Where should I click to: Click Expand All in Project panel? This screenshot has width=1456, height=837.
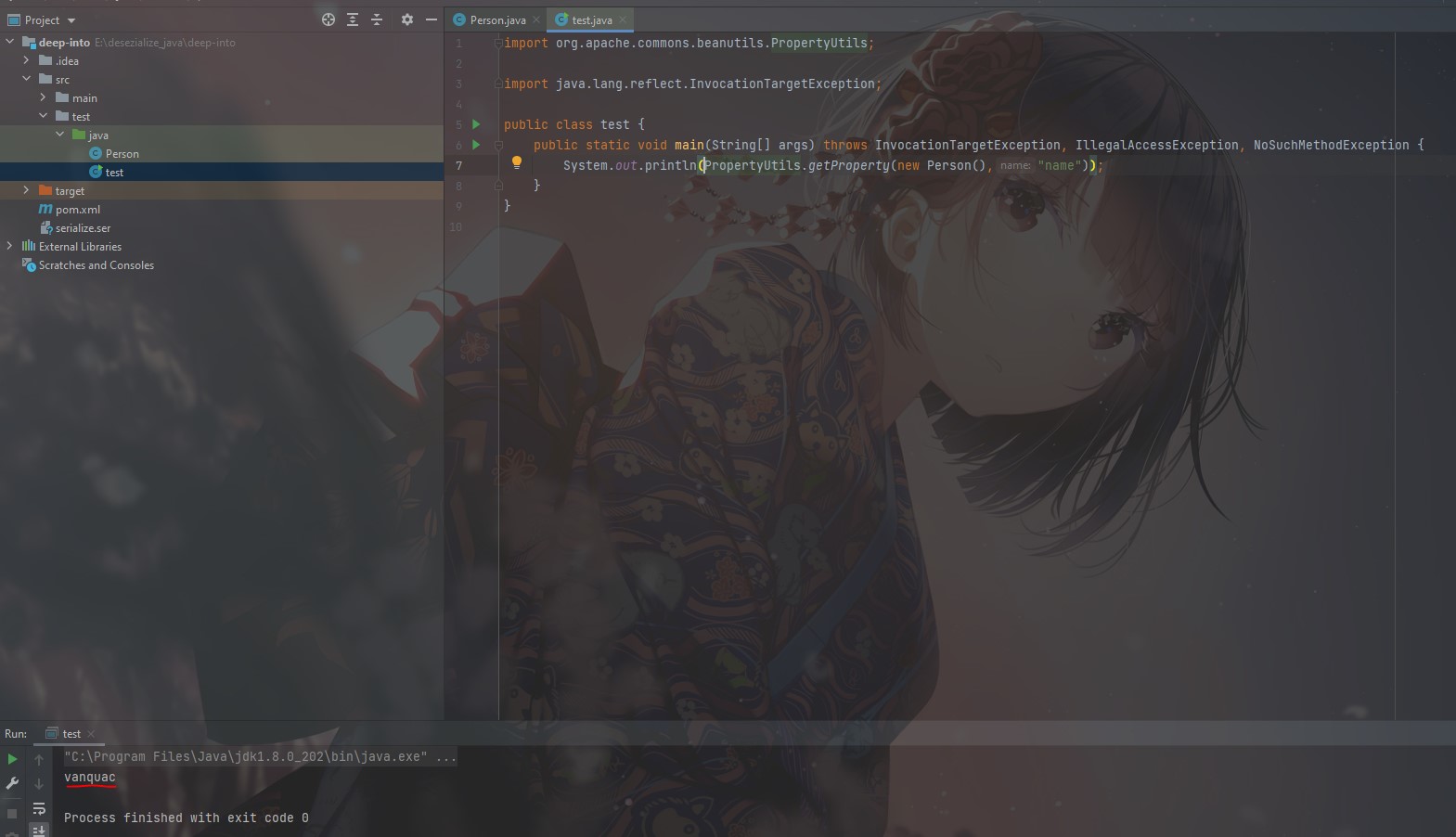click(353, 19)
